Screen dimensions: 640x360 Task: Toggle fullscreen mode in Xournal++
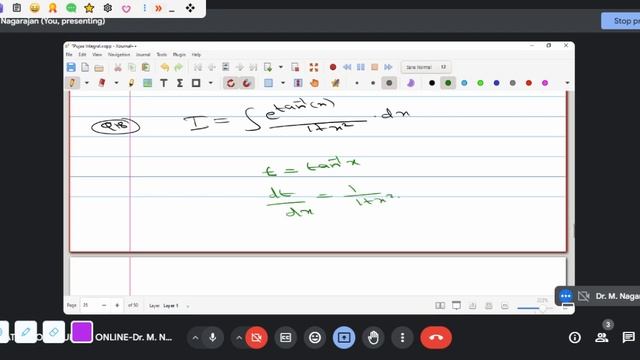pos(313,67)
